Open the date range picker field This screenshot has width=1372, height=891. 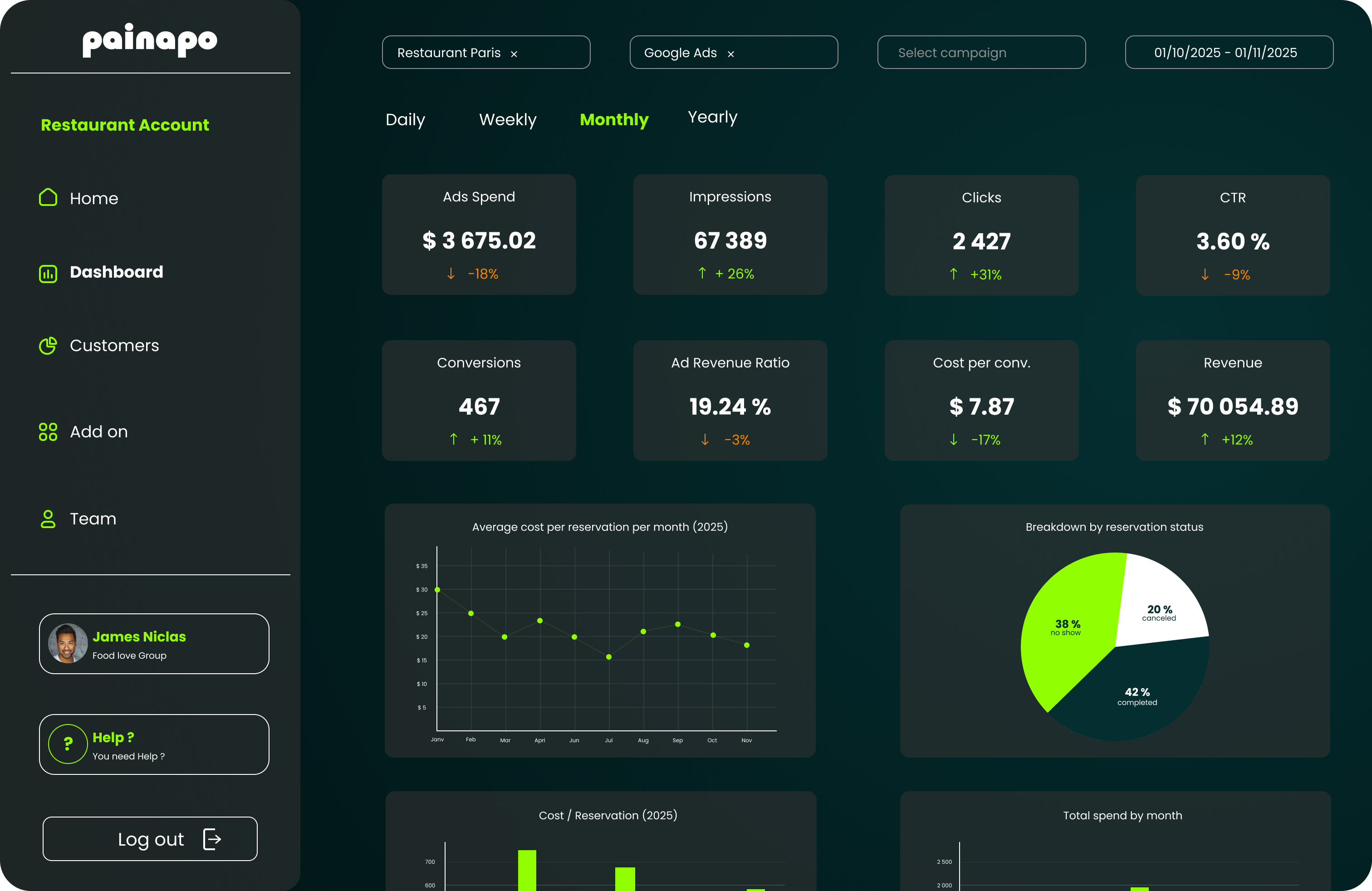click(1229, 53)
